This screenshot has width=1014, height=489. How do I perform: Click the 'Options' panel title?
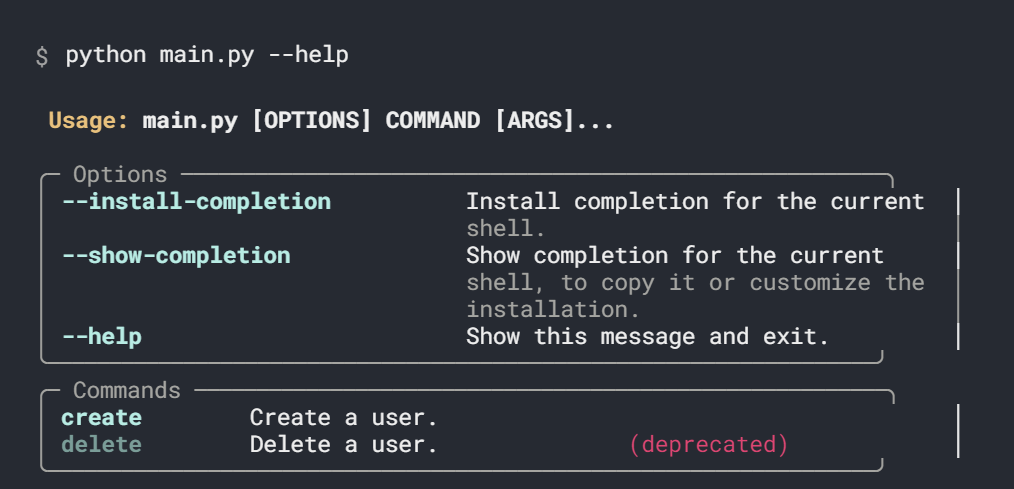120,175
